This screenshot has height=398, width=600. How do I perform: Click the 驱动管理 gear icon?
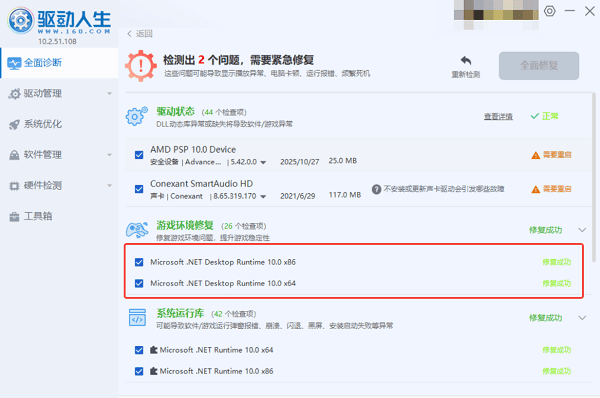click(14, 94)
